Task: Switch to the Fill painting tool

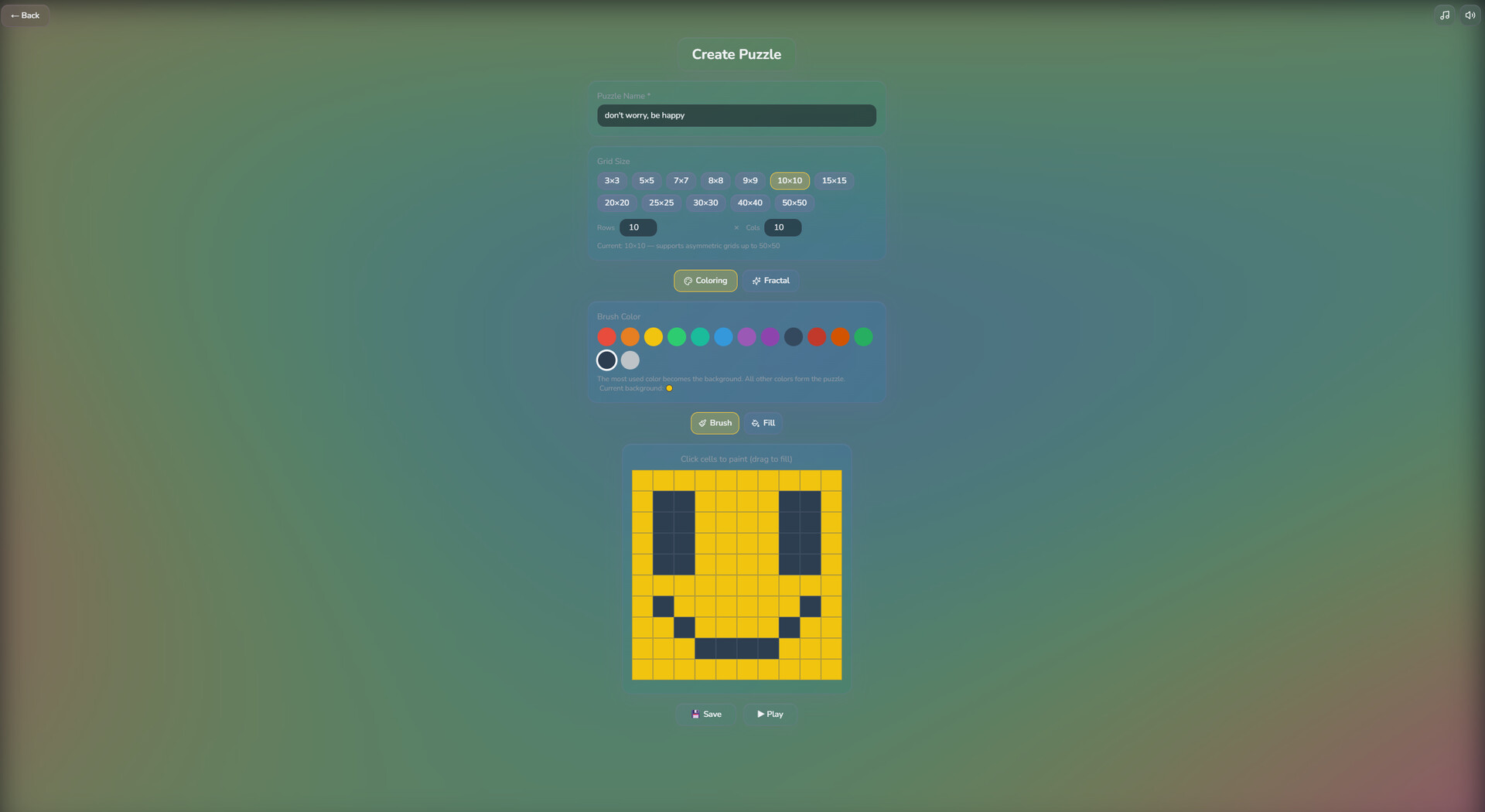Action: (763, 423)
